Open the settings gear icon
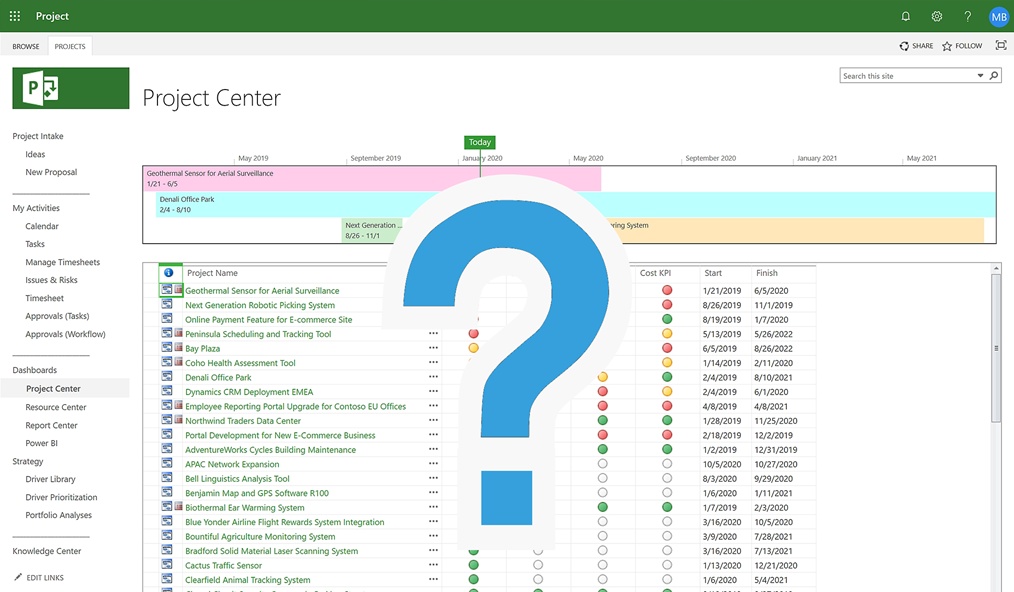The height and width of the screenshot is (592, 1014). coord(937,16)
